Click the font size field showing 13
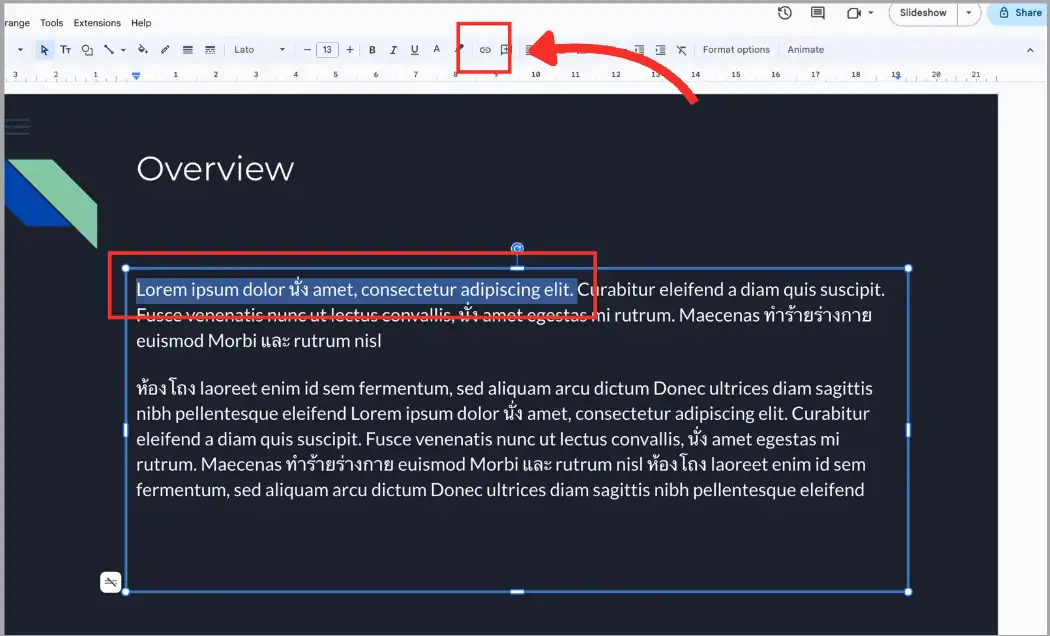Screen dimensions: 1050x636 click(327, 50)
